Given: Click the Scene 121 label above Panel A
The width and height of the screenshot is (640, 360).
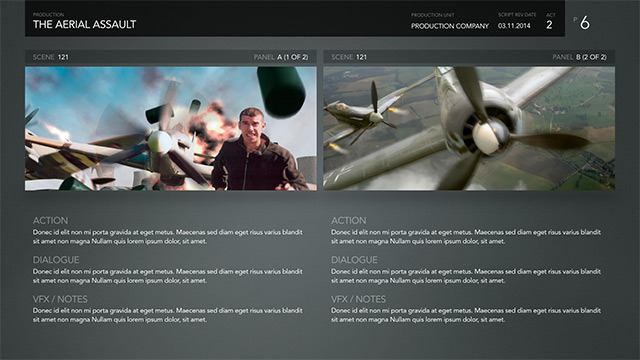Looking at the screenshot, I should [x=51, y=57].
